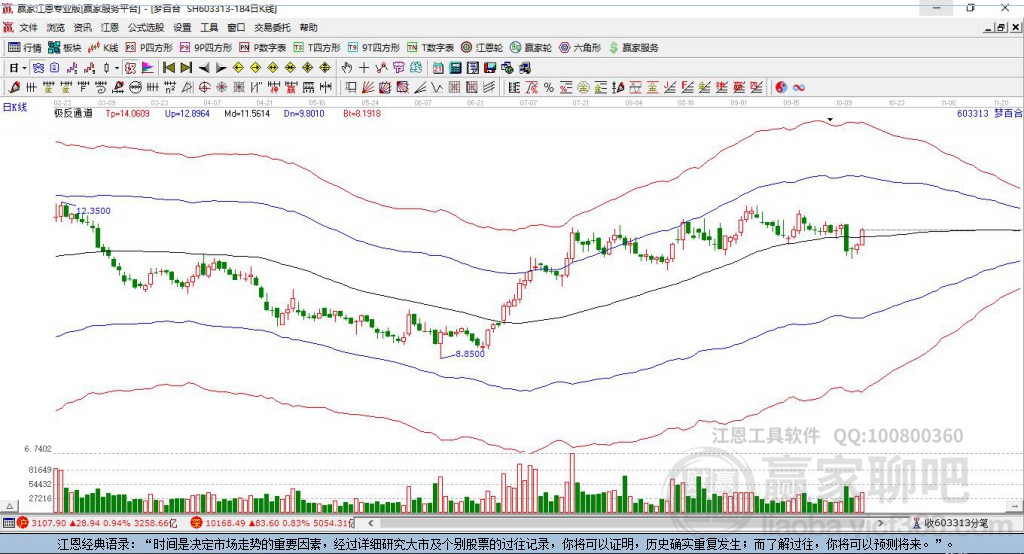Click the red floppy save icon
Image resolution: width=1024 pixels, height=554 pixels.
click(x=490, y=68)
